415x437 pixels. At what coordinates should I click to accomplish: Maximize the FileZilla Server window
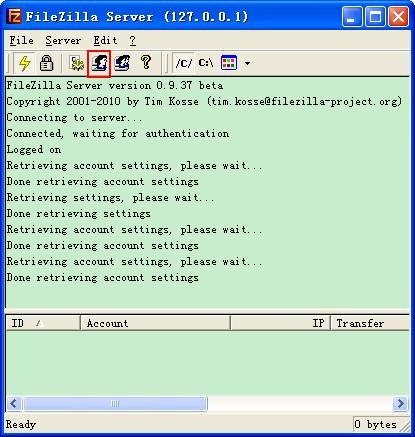(x=375, y=16)
